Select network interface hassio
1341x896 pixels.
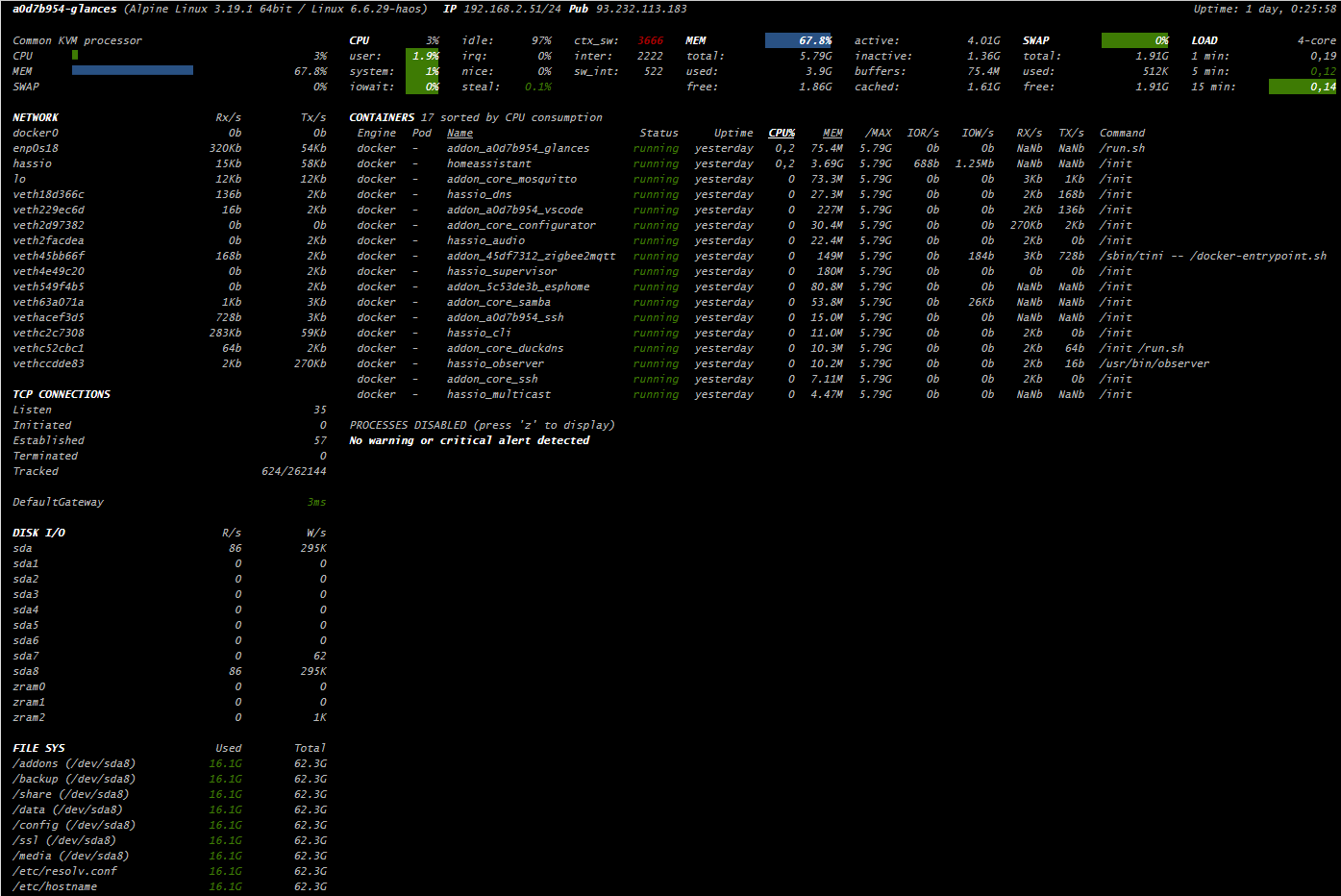(32, 163)
